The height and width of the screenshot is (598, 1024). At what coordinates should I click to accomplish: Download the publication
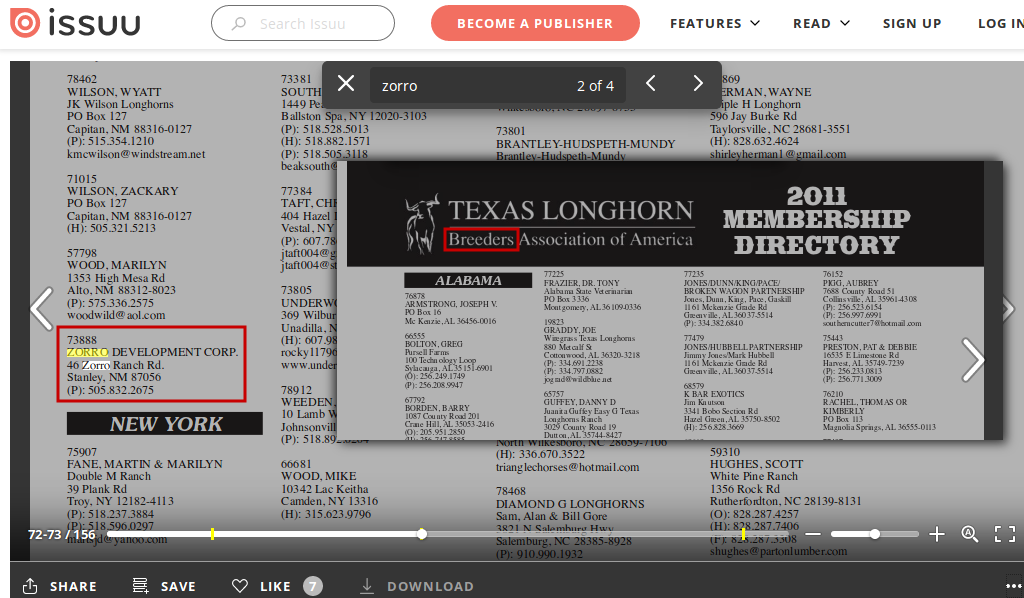[x=417, y=586]
